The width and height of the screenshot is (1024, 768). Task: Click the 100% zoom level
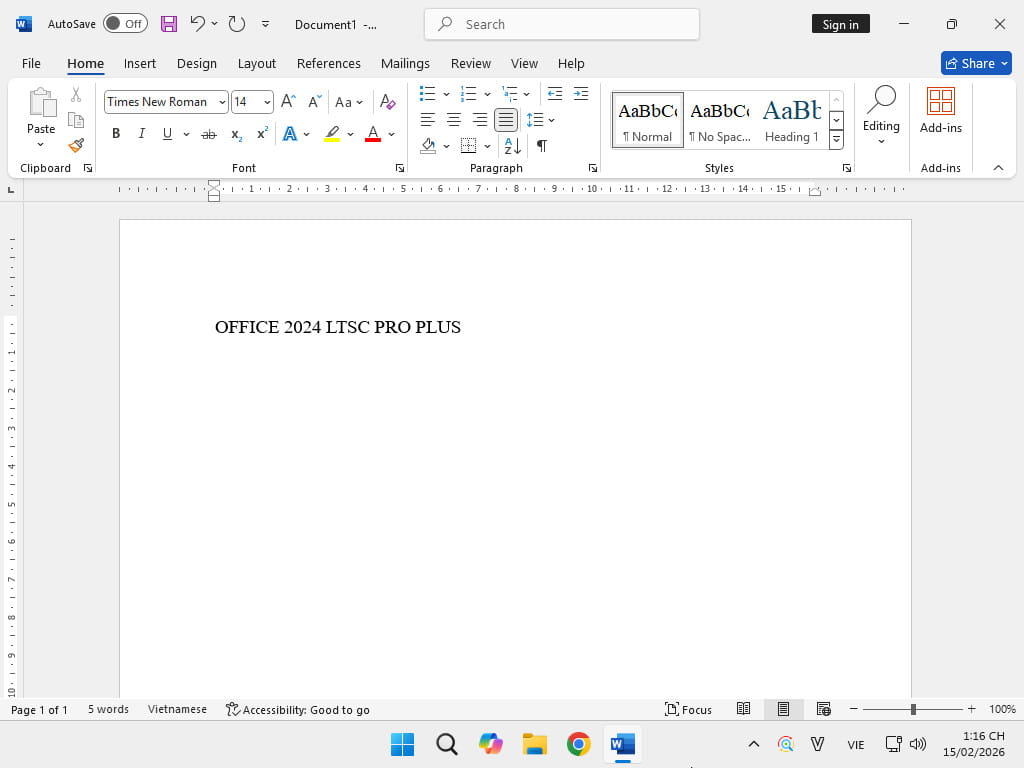(1002, 709)
